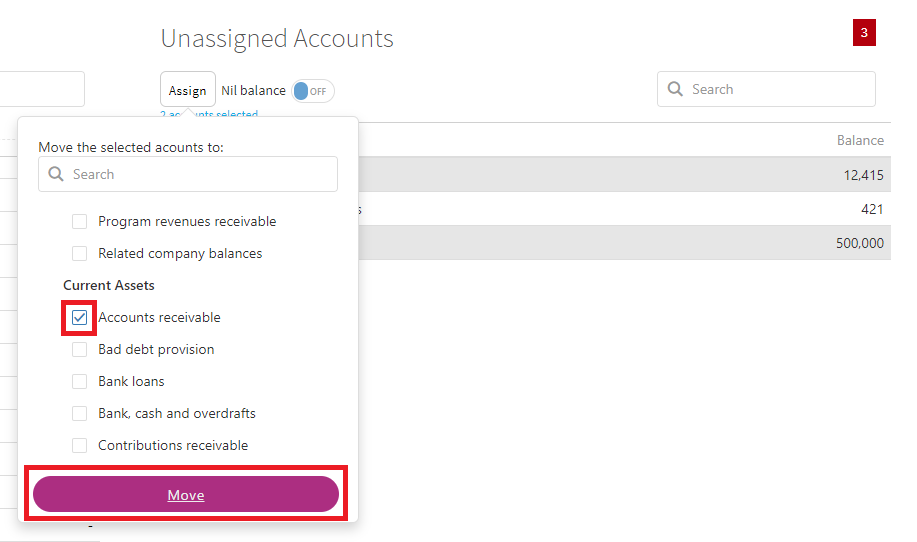Toggle the Nil balance switch
Image resolution: width=917 pixels, height=542 pixels.
pos(313,91)
